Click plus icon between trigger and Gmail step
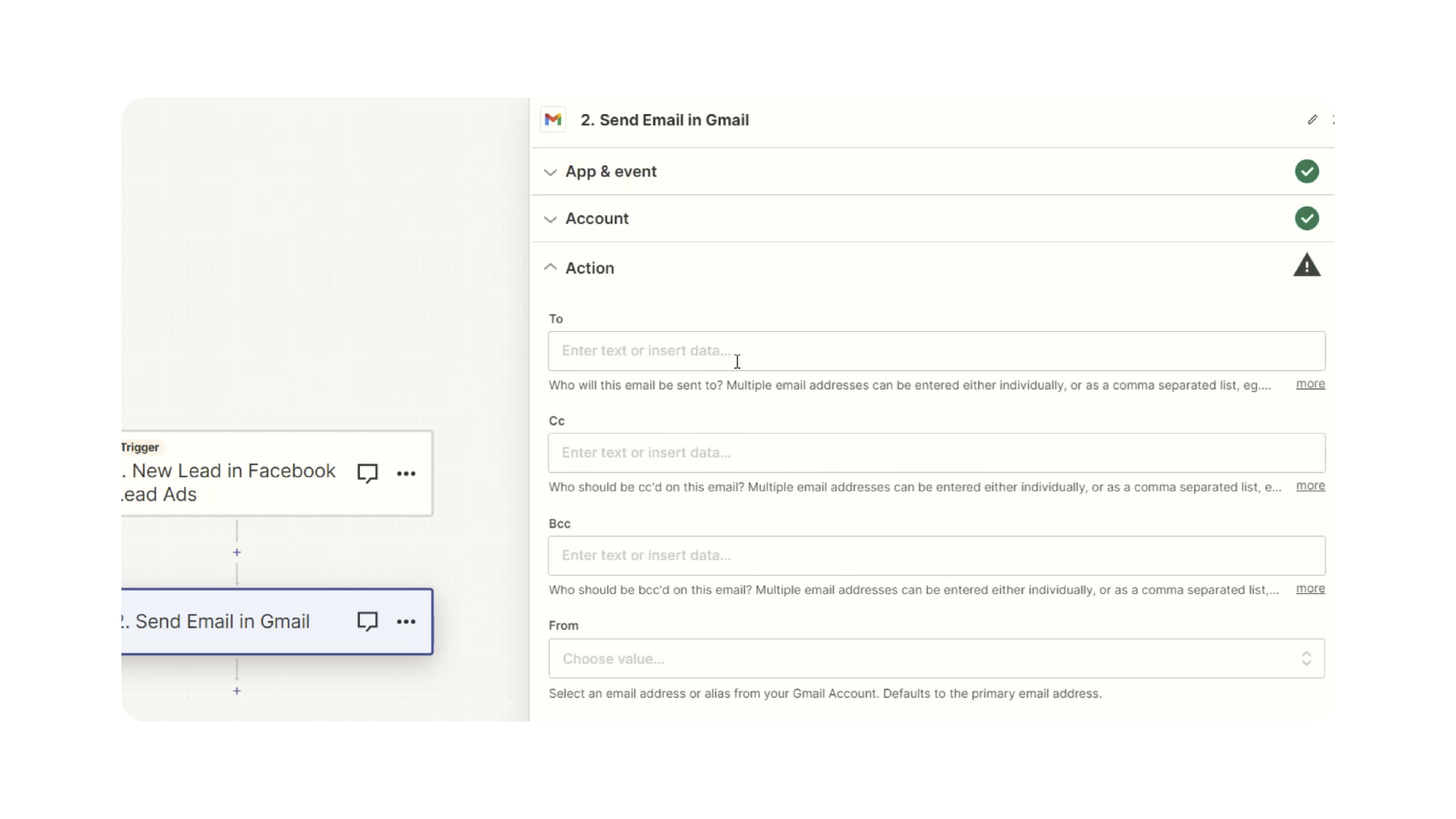 [237, 552]
